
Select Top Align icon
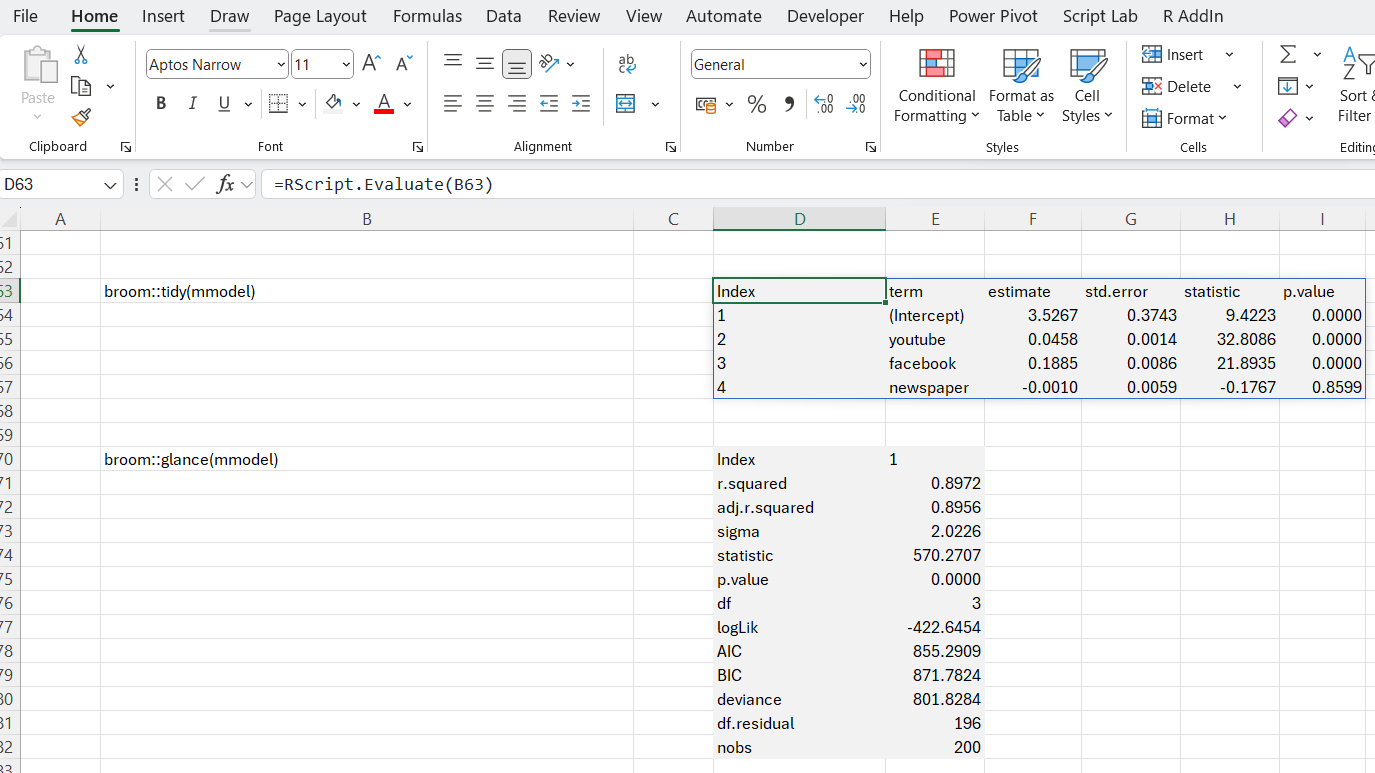click(453, 63)
